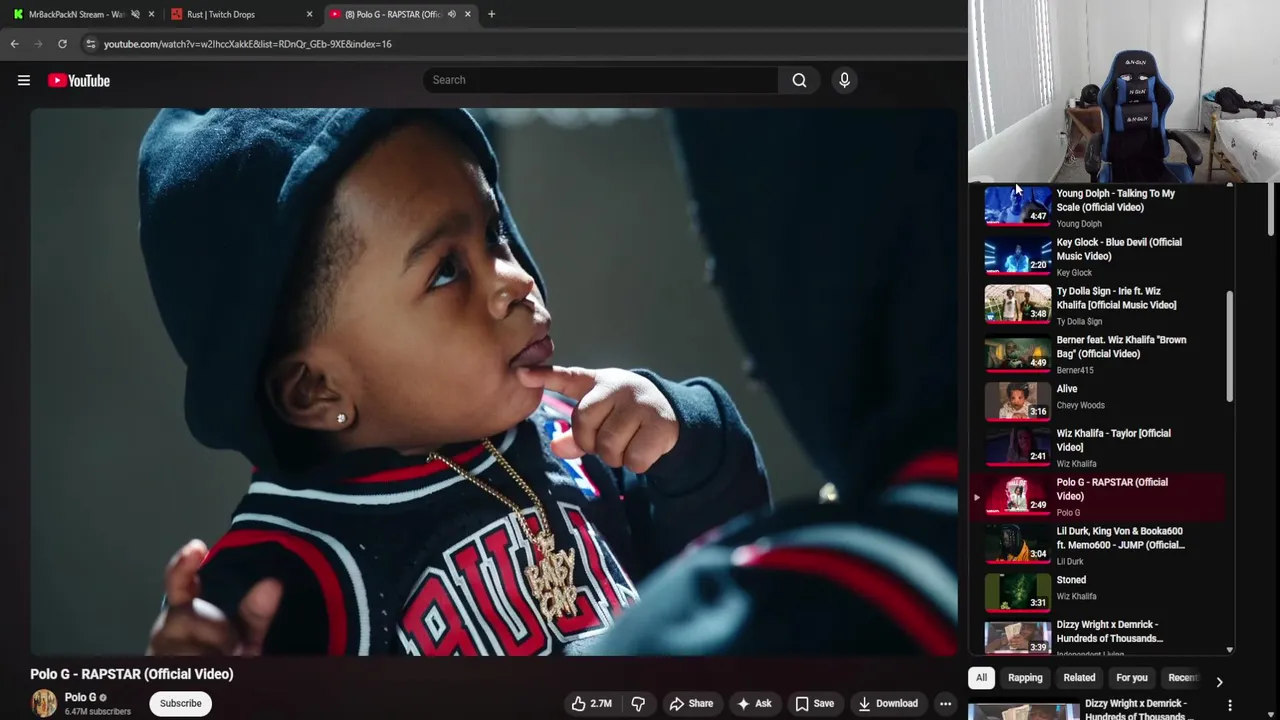Screen dimensions: 1280x720
Task: Open the Ask AI button
Action: point(754,703)
